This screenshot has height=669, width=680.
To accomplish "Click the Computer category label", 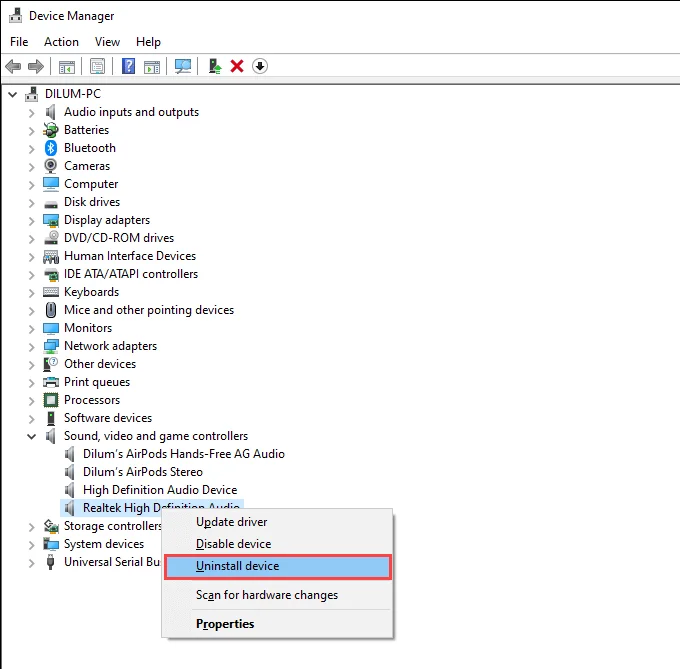I will 91,184.
